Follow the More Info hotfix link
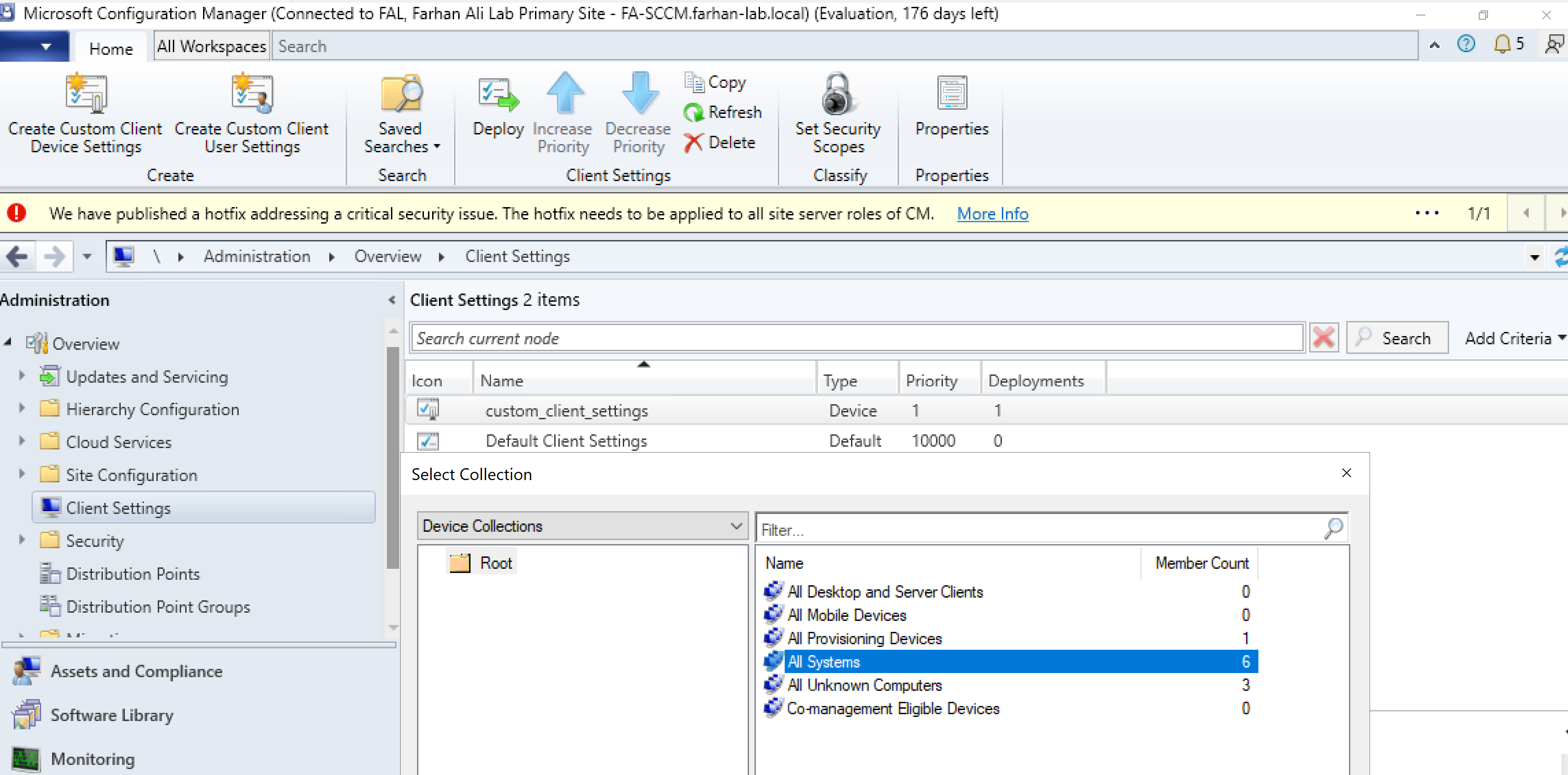The width and height of the screenshot is (1568, 775). (992, 214)
